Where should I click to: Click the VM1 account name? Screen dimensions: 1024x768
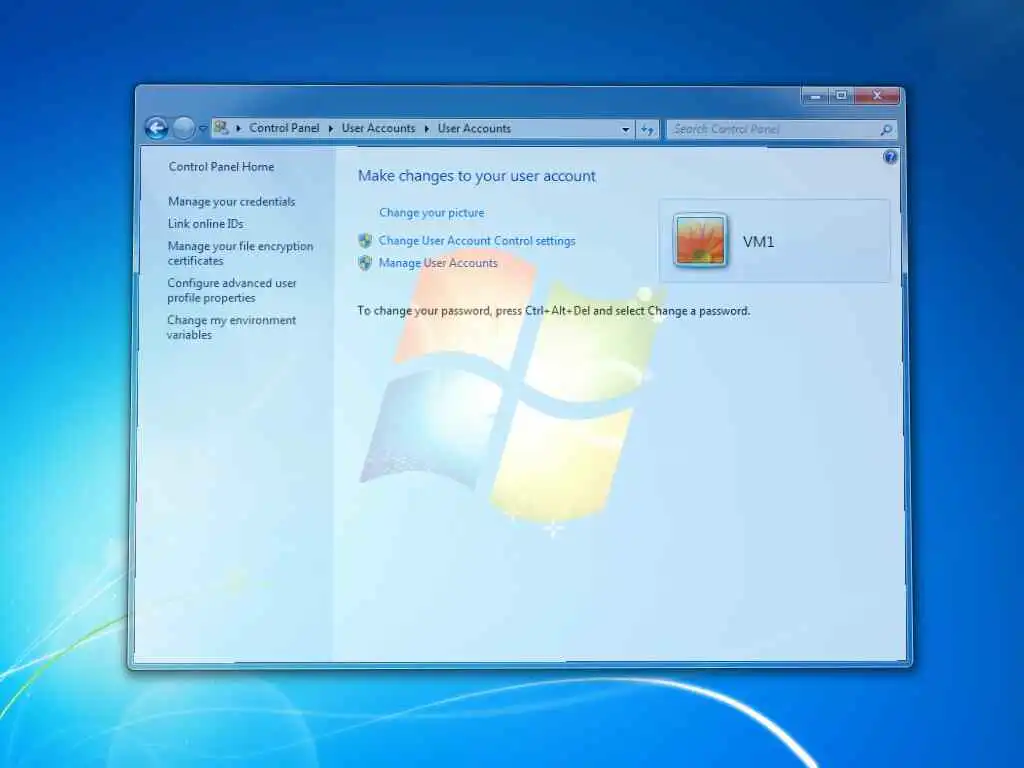[x=759, y=242]
